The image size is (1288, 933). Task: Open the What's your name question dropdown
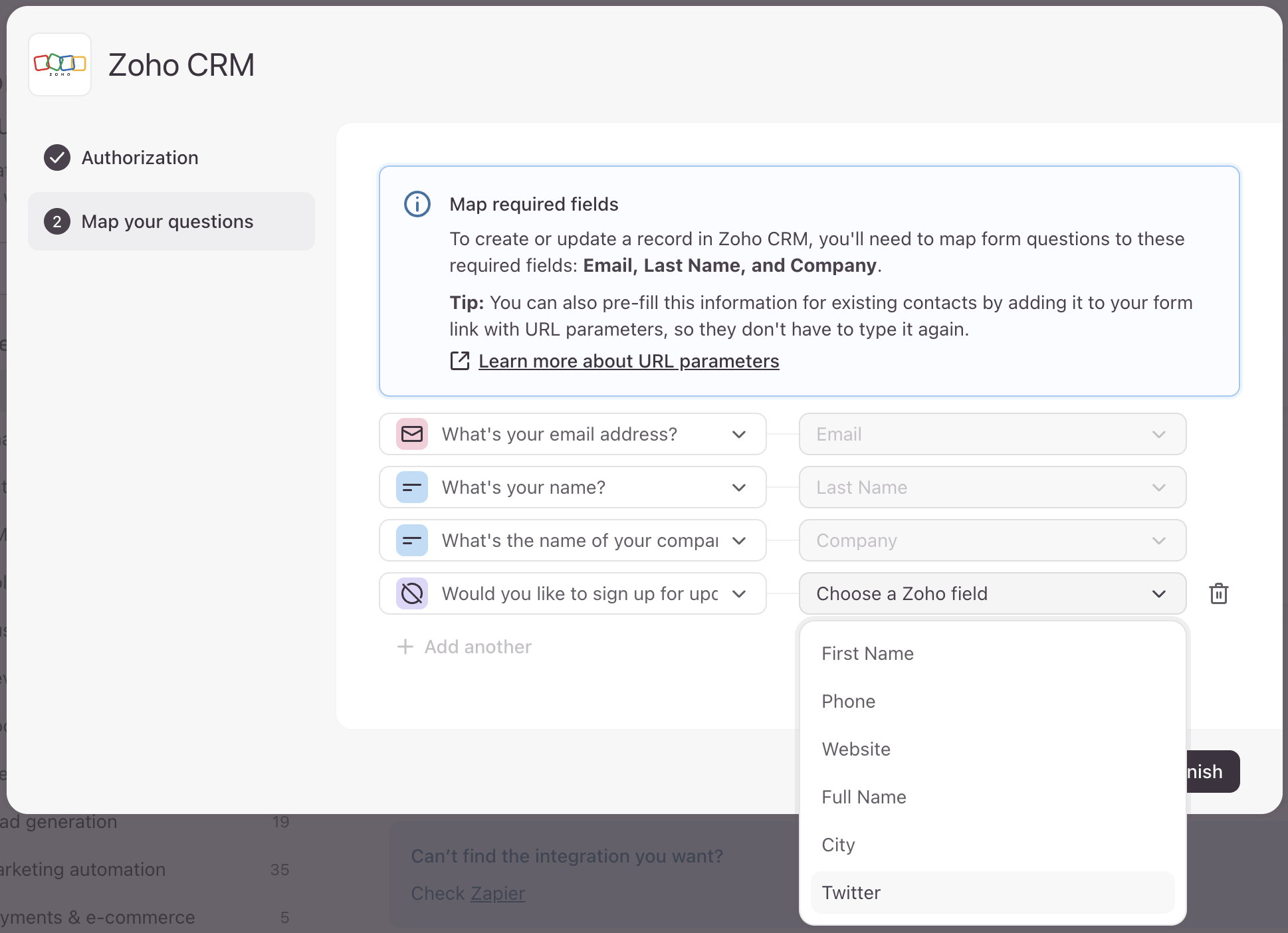point(573,487)
